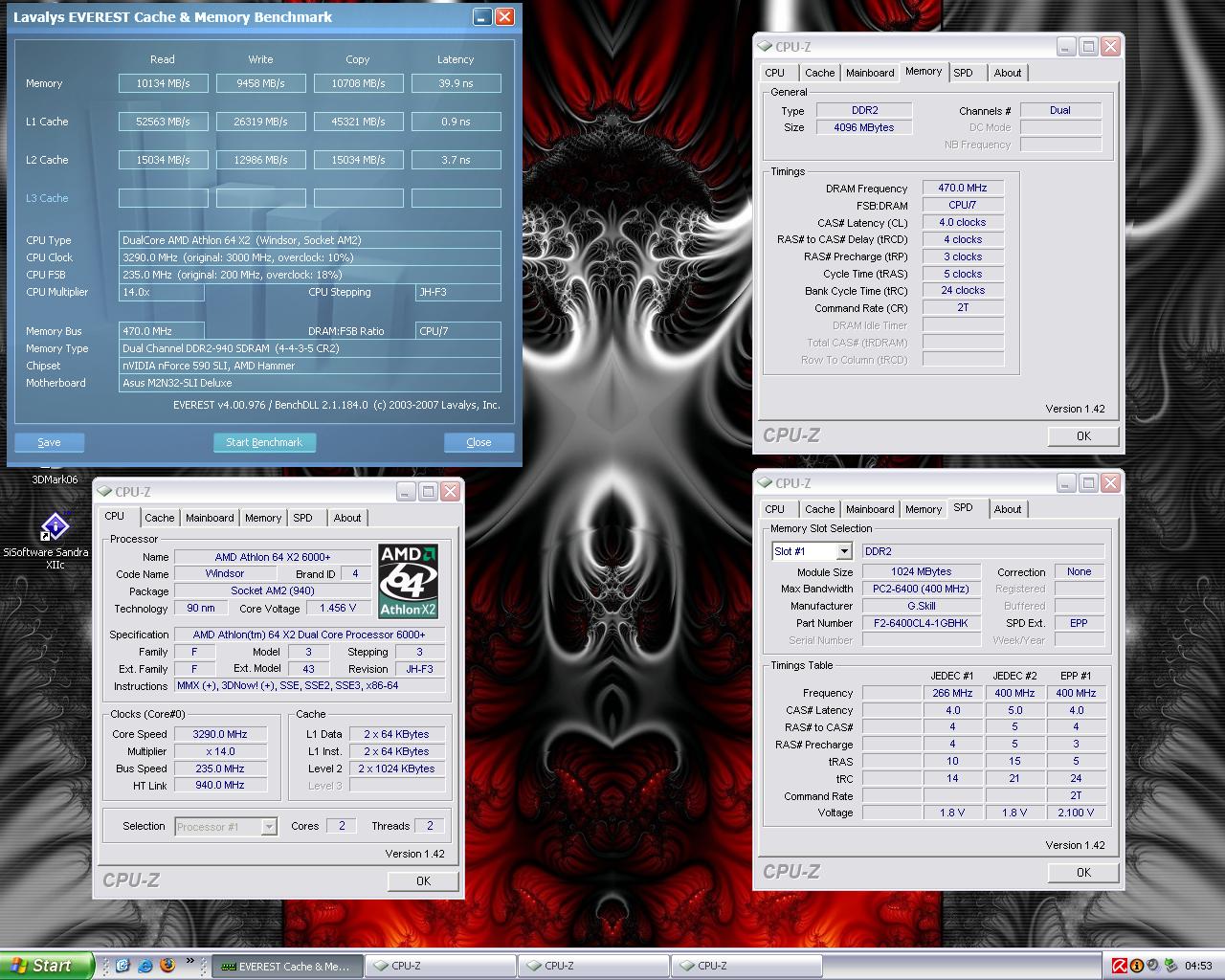The width and height of the screenshot is (1225, 980).
Task: Open the 3DMark06 desktop shortcut
Action: (55, 479)
